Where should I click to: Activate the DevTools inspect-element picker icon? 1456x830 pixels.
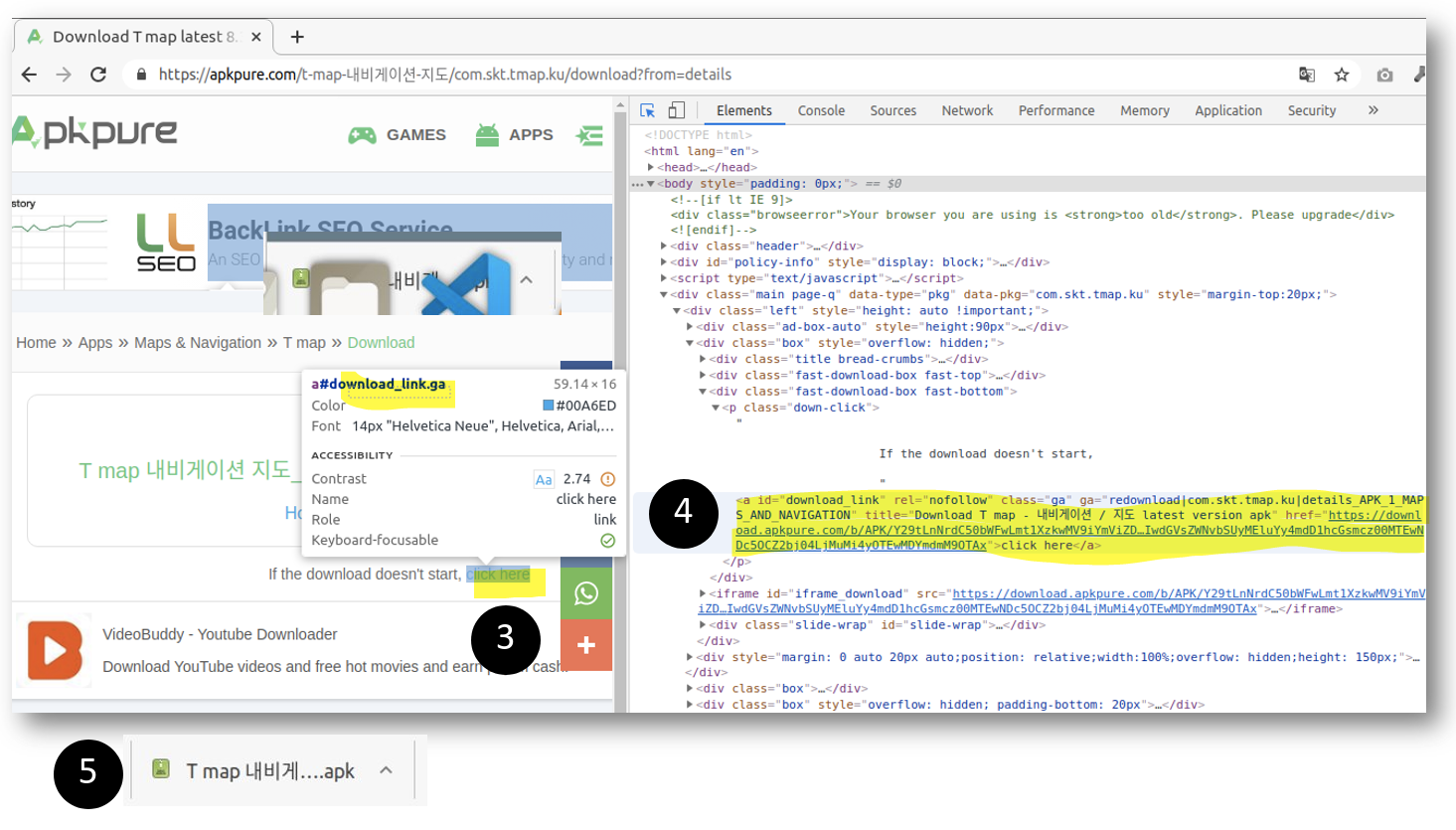pos(648,110)
